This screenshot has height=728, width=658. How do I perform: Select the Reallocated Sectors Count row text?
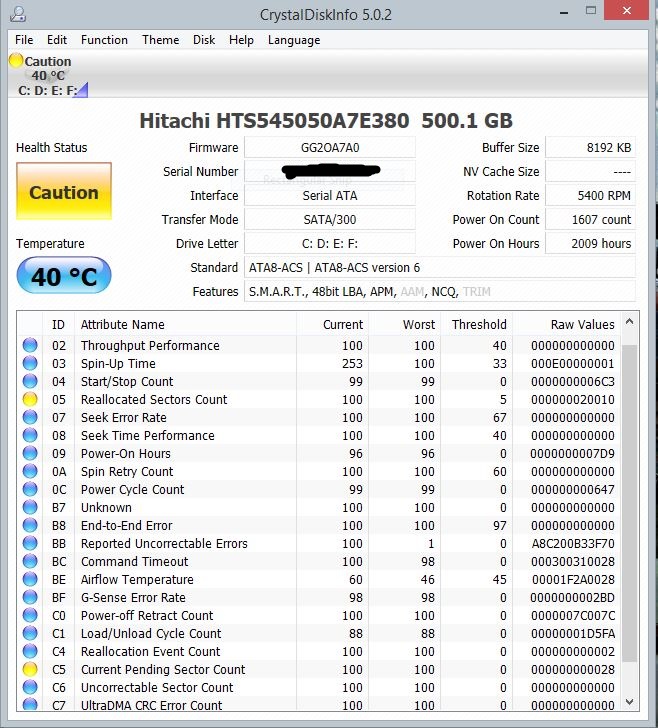[x=154, y=399]
